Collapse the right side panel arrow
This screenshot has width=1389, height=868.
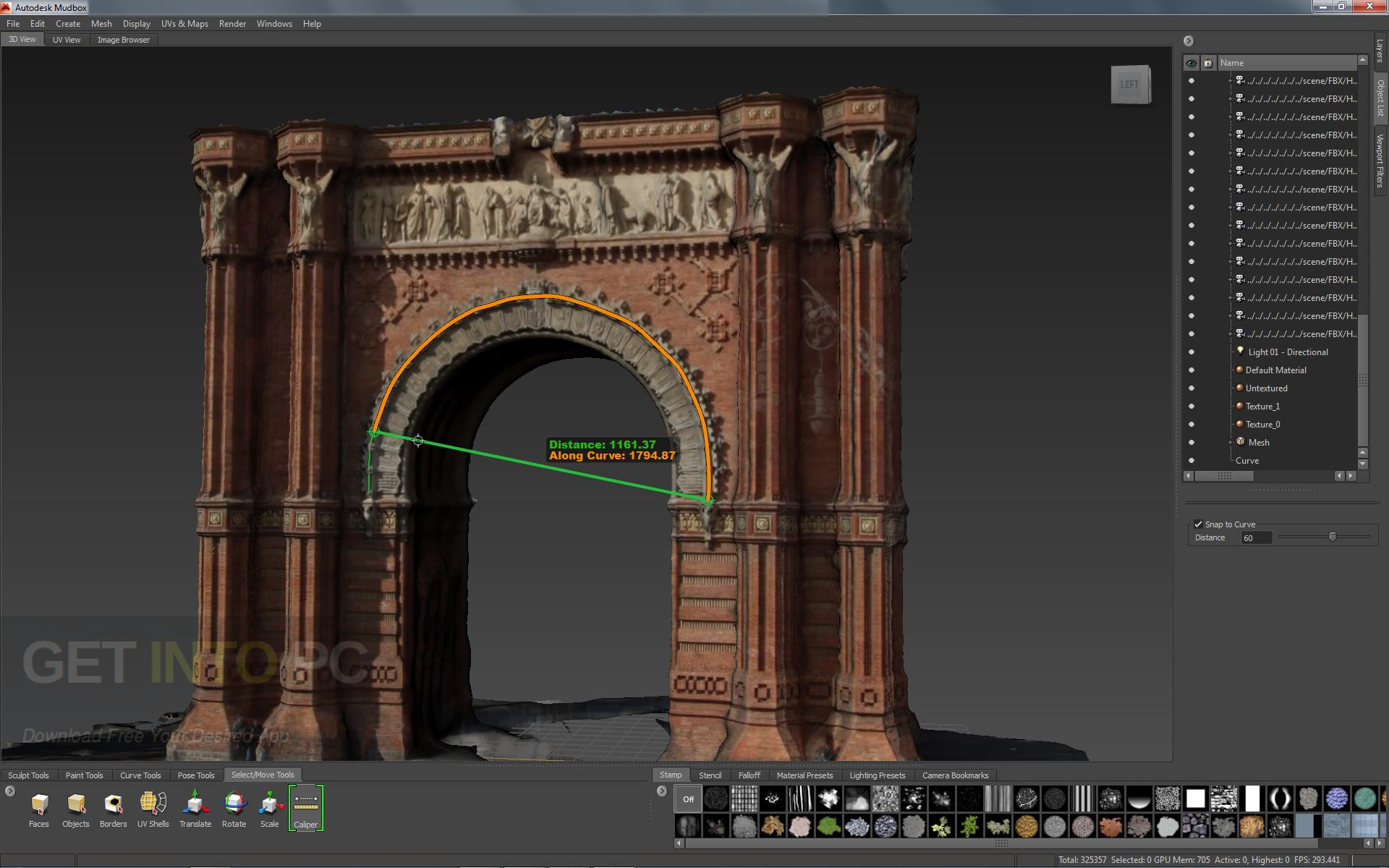(1189, 41)
